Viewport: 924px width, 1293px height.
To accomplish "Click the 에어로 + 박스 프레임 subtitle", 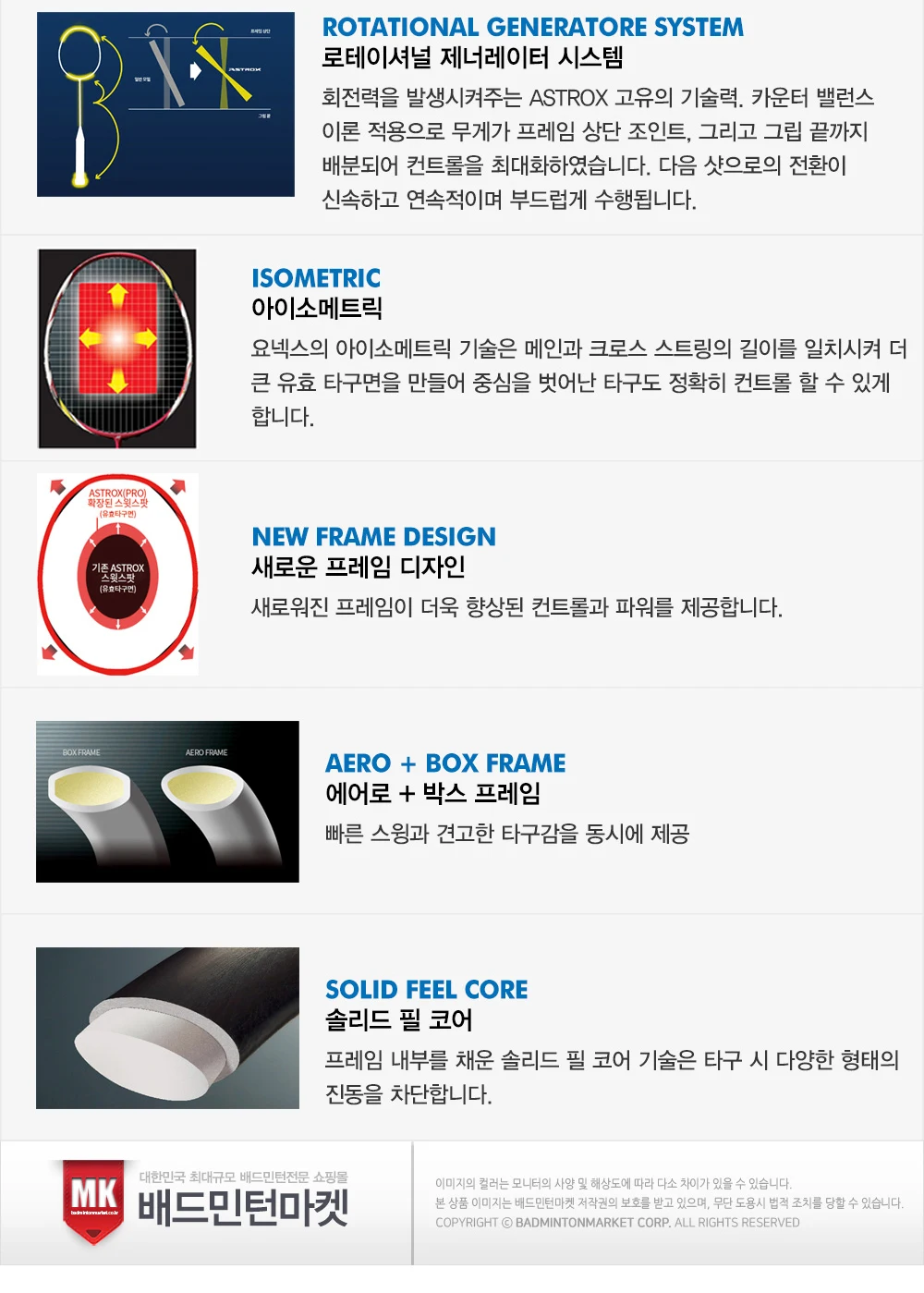I will pyautogui.click(x=433, y=793).
